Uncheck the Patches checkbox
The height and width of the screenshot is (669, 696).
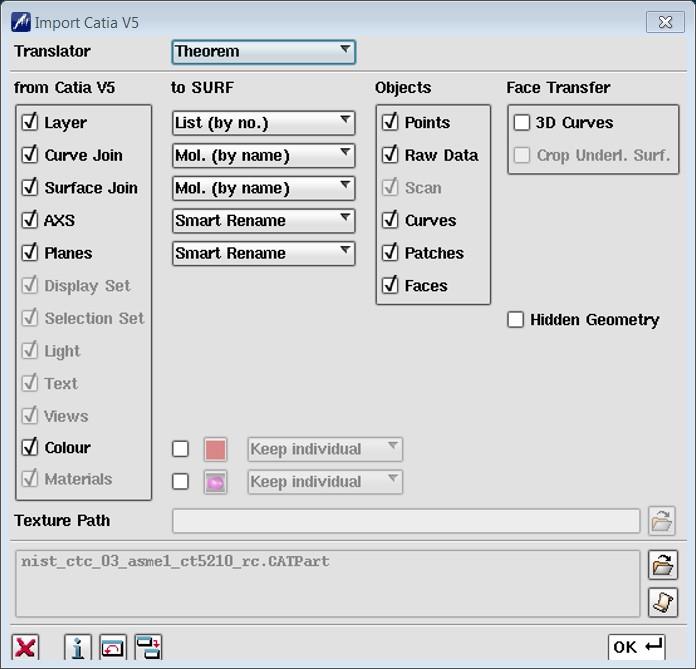tap(390, 253)
